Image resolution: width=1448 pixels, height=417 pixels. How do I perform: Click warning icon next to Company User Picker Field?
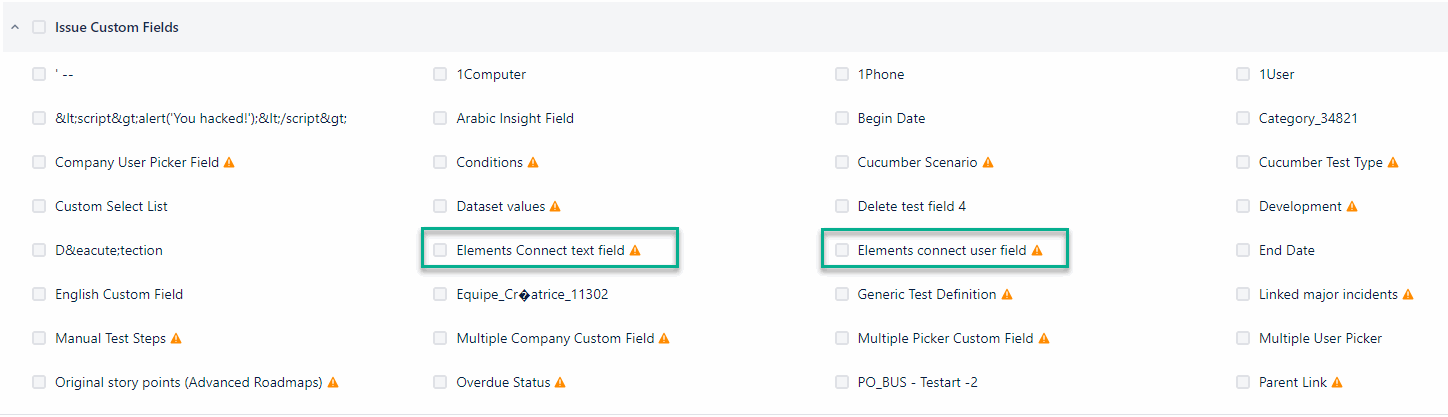pyautogui.click(x=229, y=162)
